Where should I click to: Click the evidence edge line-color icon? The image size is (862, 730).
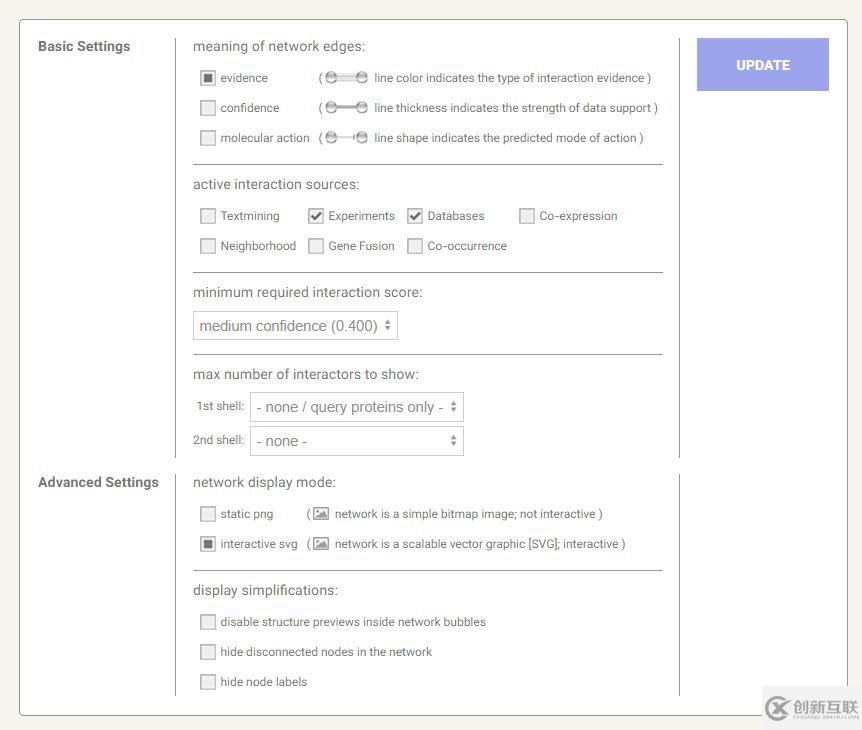[346, 78]
